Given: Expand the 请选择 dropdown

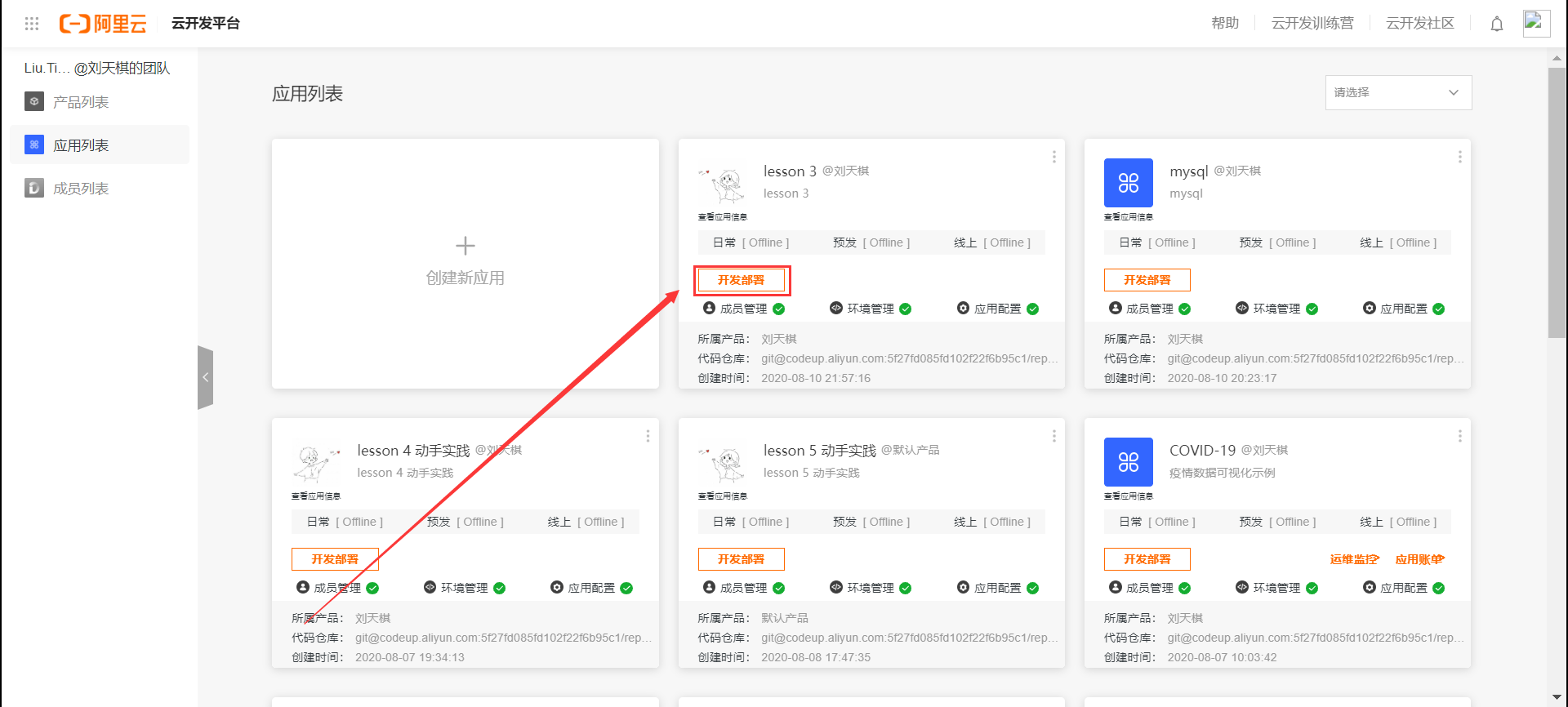Looking at the screenshot, I should click(x=1398, y=92).
